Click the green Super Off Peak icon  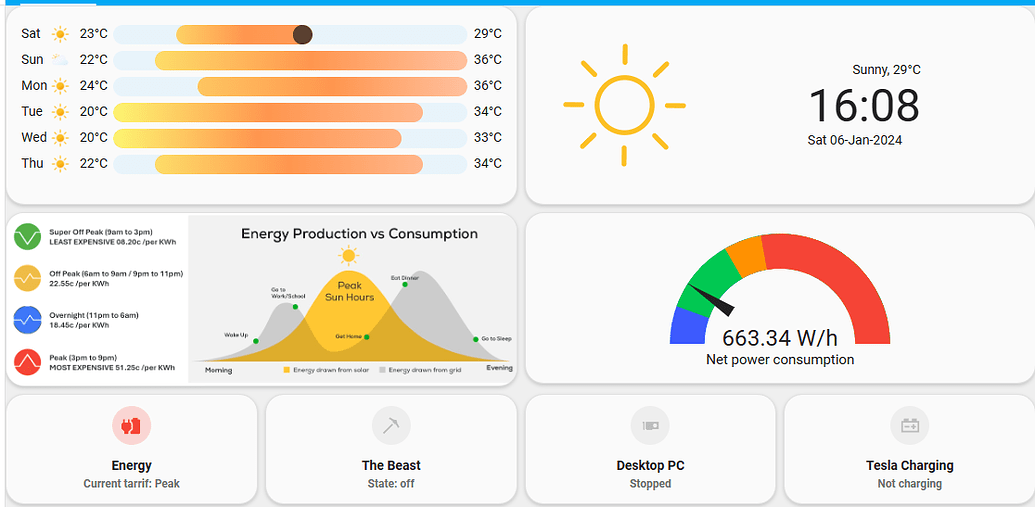tap(28, 237)
